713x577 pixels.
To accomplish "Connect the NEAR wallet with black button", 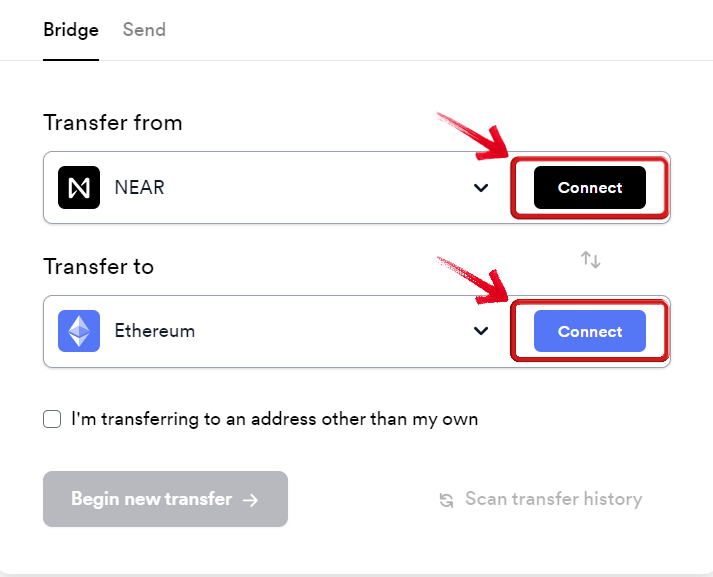I will 590,187.
